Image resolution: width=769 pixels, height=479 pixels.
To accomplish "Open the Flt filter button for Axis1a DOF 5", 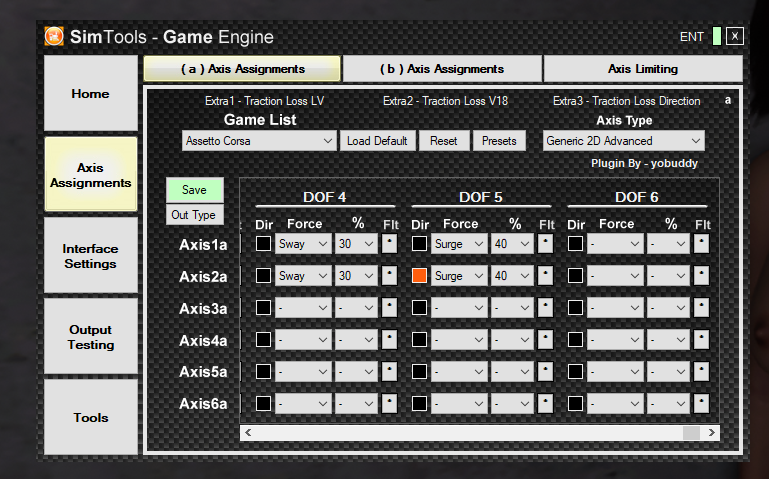I will pos(545,244).
